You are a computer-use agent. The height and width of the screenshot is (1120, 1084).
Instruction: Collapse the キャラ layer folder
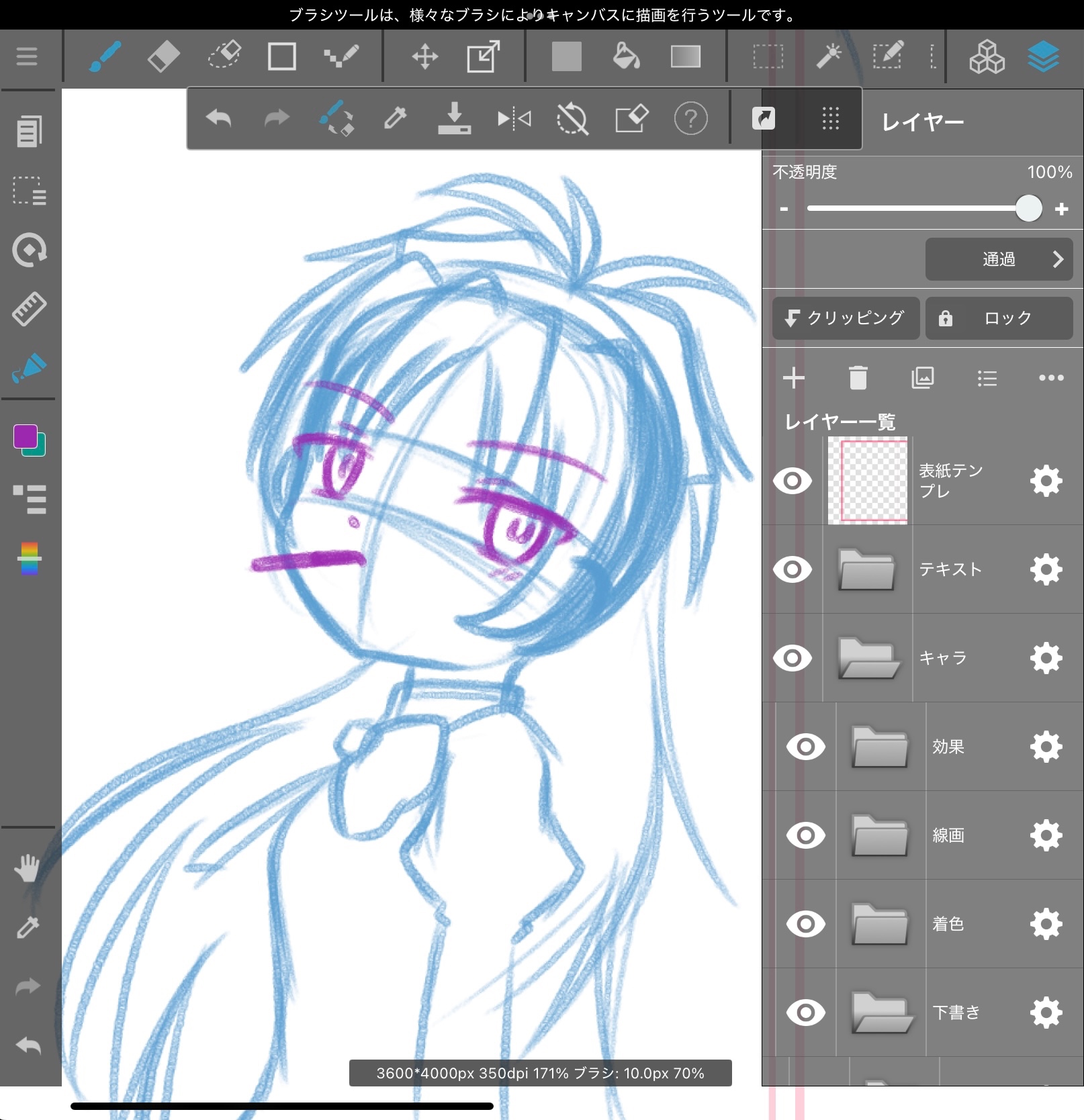coord(868,658)
